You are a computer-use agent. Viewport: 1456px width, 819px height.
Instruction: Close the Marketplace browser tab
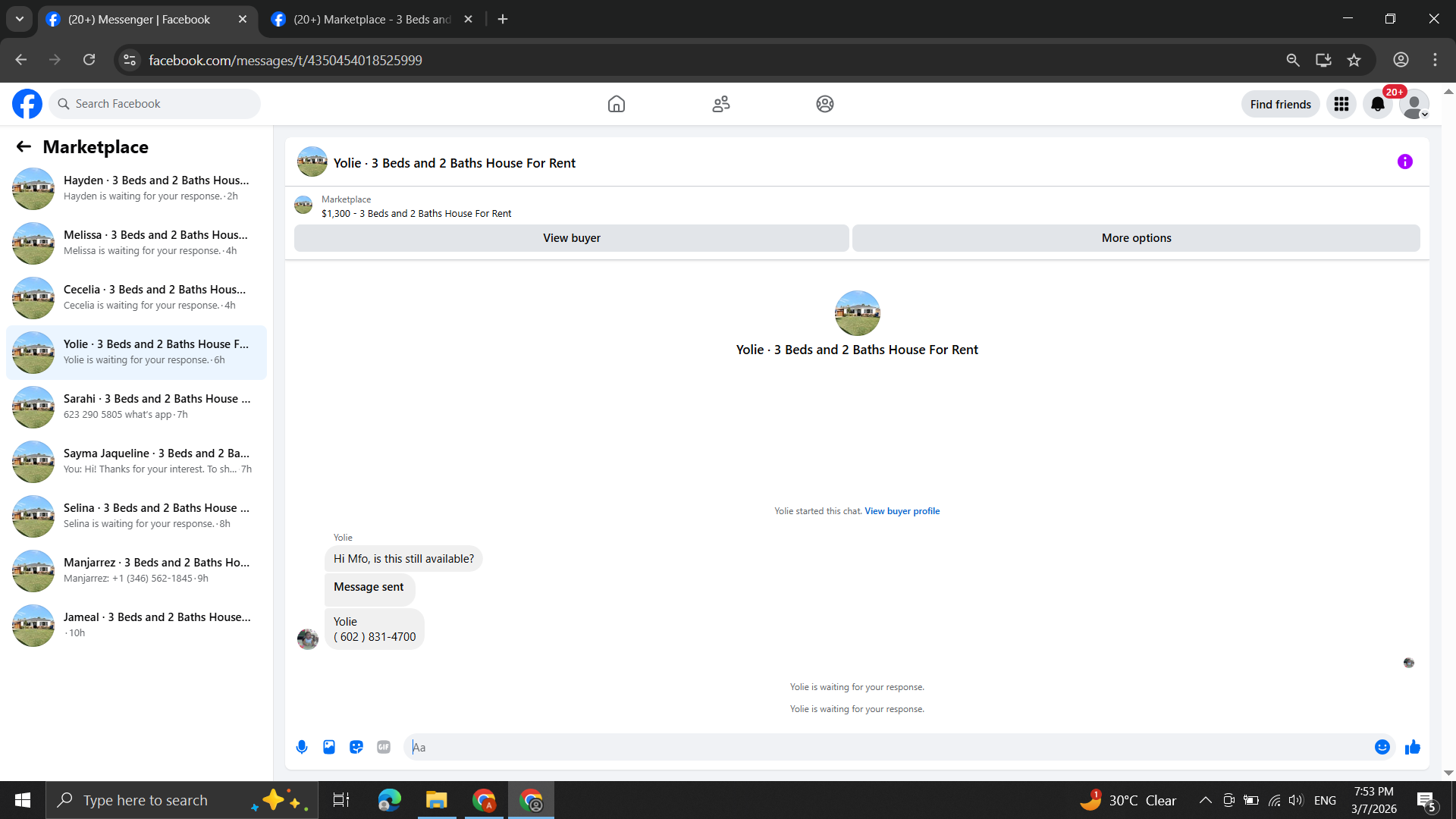pos(469,19)
